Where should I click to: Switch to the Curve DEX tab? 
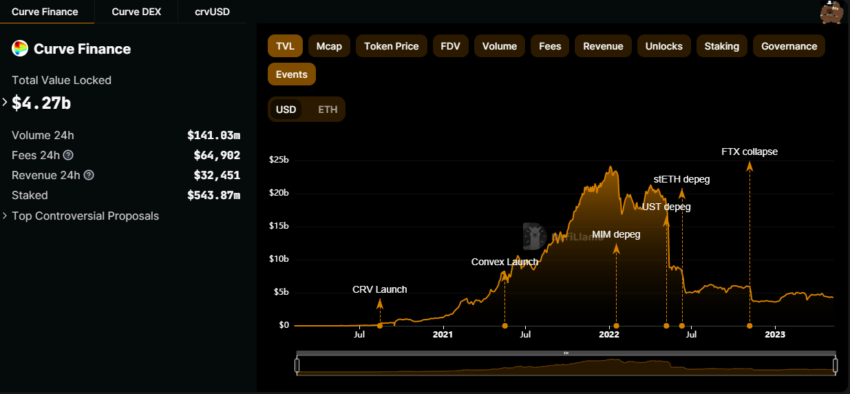(137, 11)
